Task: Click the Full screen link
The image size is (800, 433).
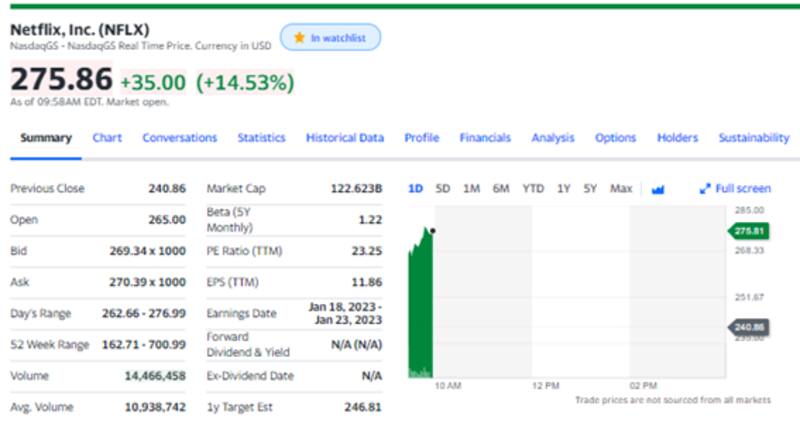Action: click(743, 188)
